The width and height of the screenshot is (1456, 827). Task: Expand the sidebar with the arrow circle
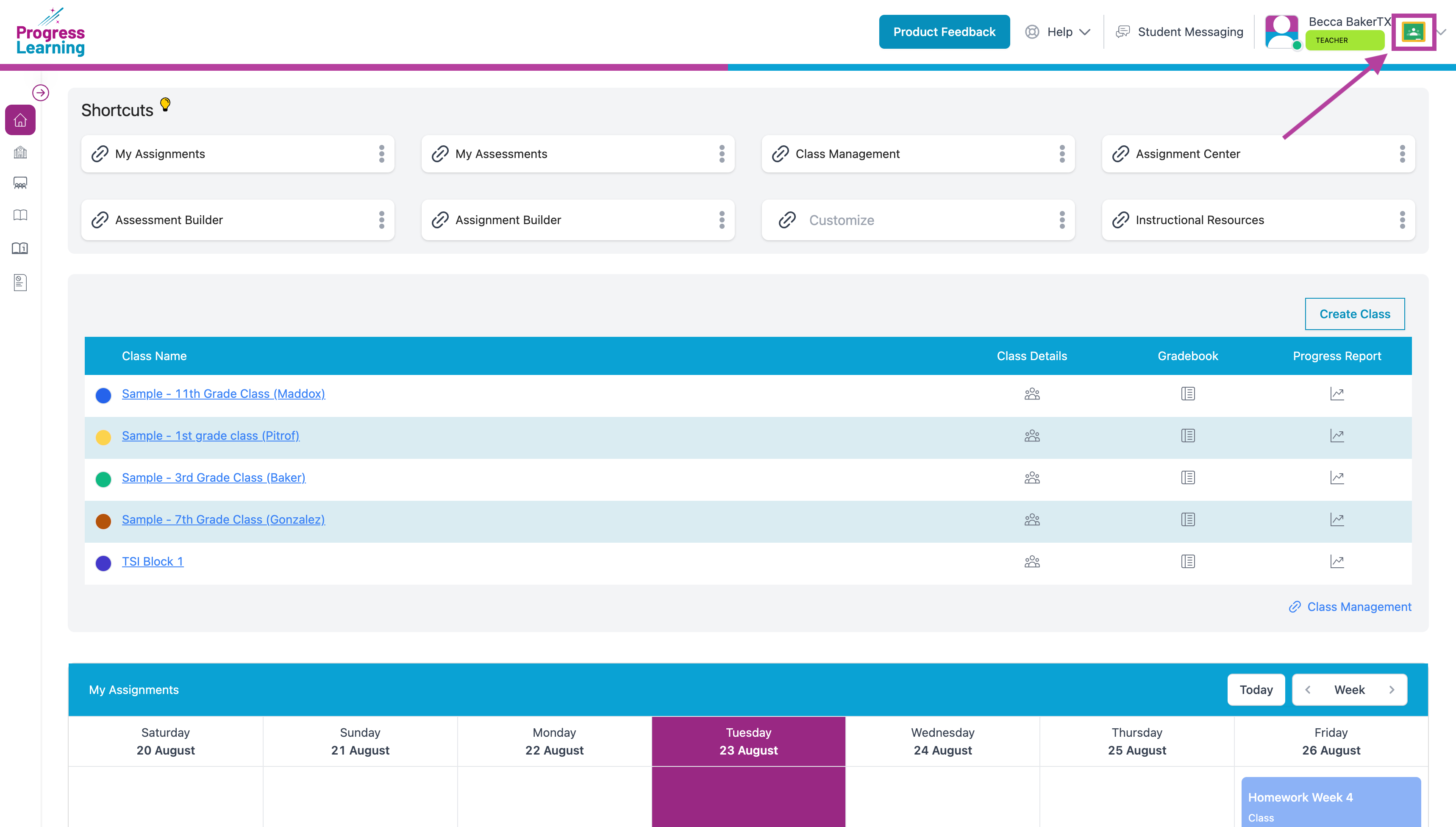(40, 93)
